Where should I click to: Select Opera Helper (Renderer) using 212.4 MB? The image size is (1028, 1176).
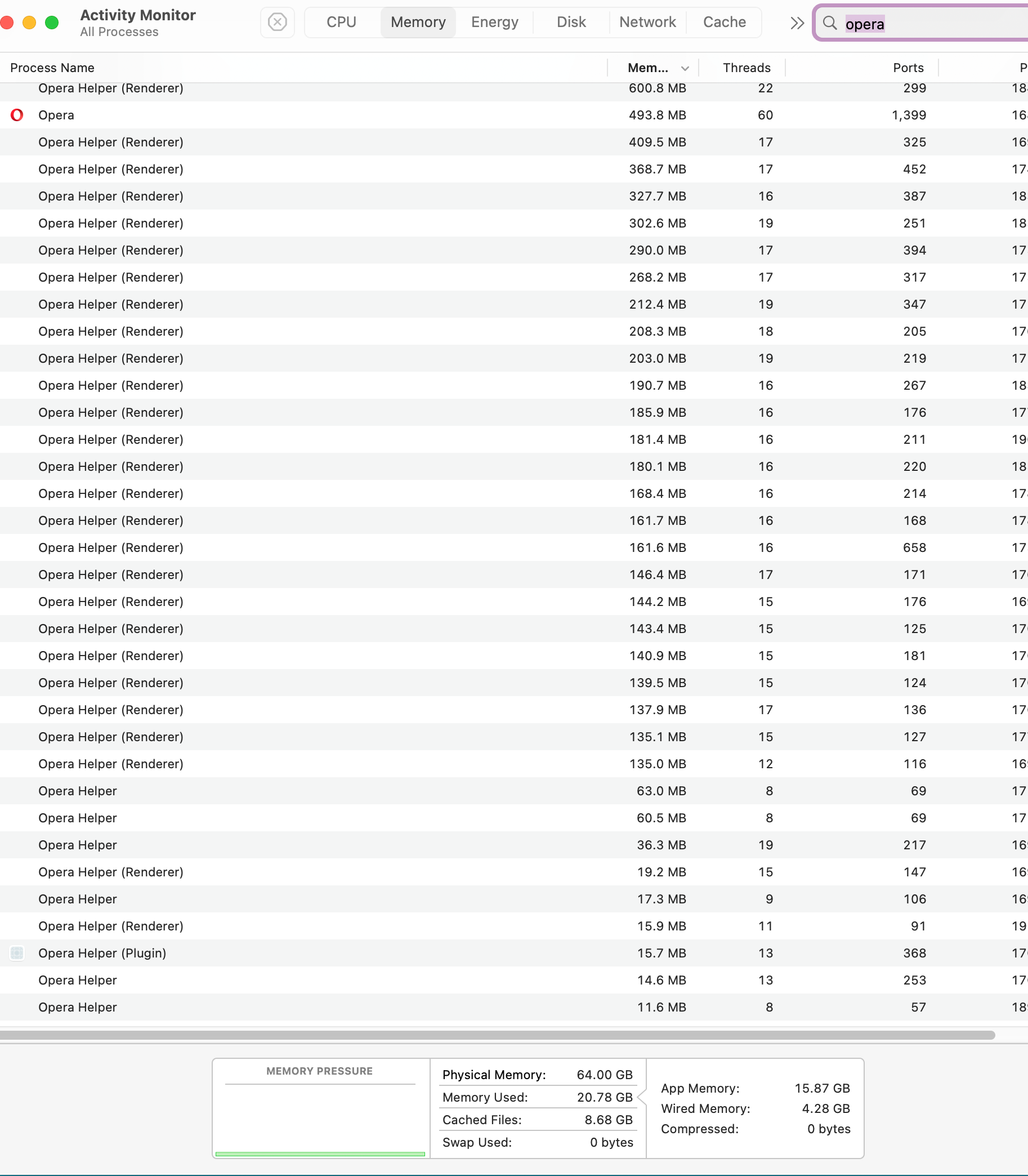pyautogui.click(x=514, y=304)
